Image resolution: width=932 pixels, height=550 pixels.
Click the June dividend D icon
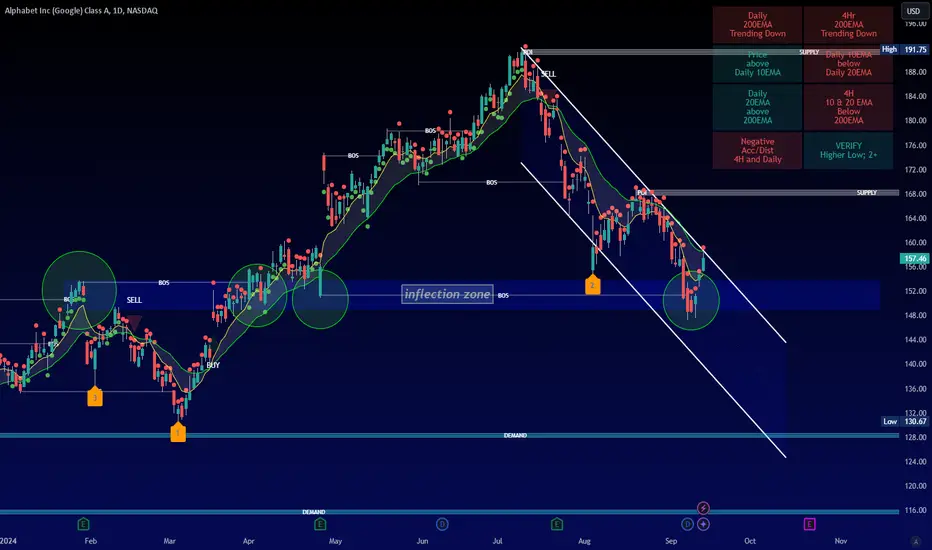(442, 524)
